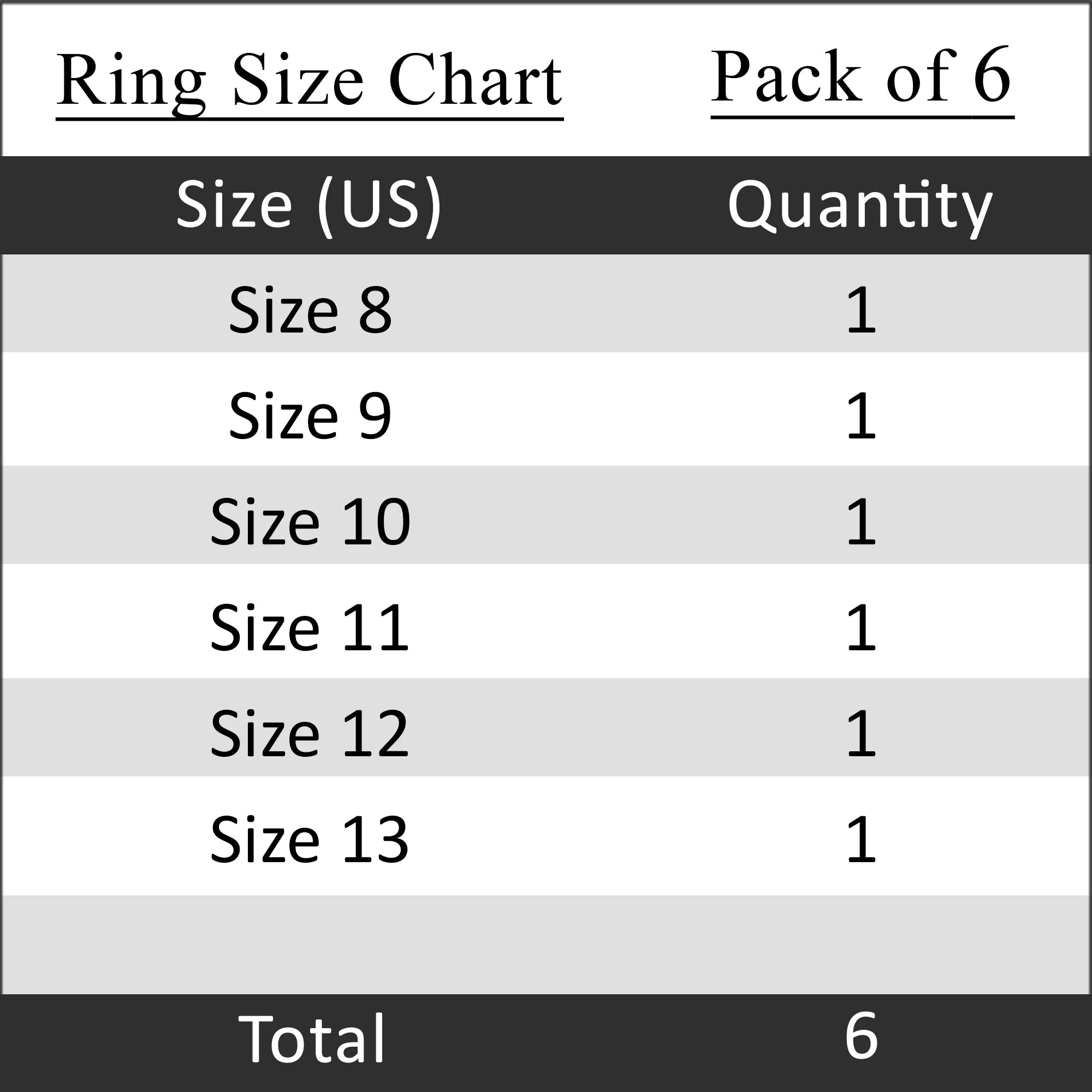Select the quantity 1 beside Size 11
1092x1092 pixels.
click(x=861, y=627)
